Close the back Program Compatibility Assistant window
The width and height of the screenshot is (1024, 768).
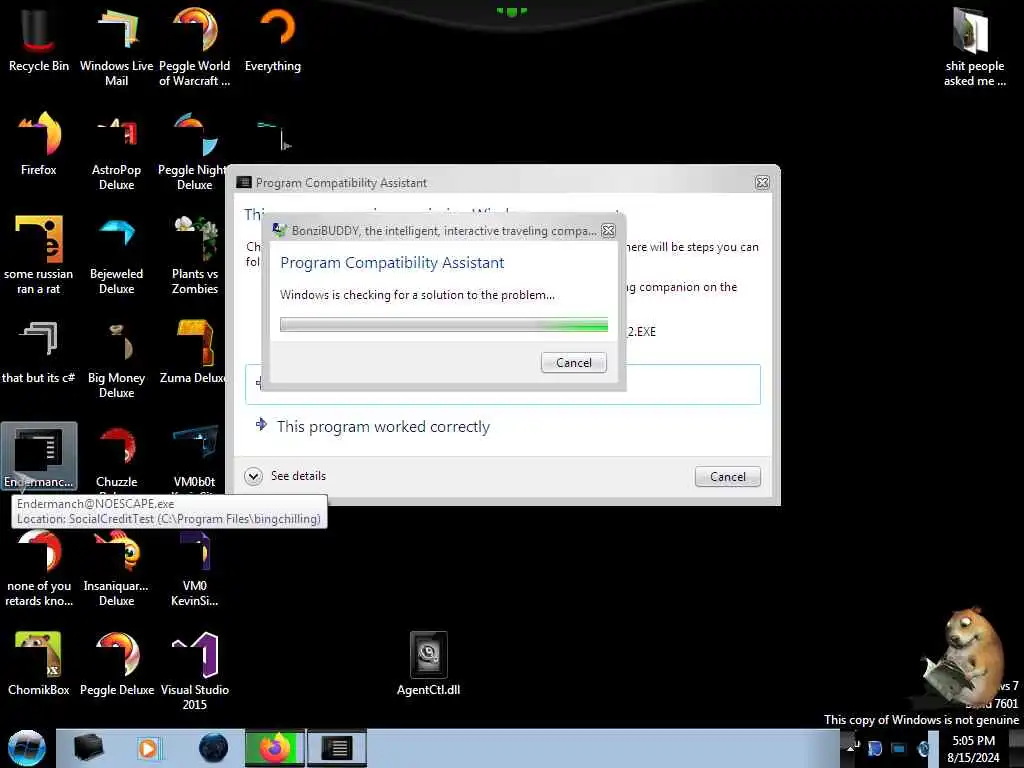tap(761, 183)
